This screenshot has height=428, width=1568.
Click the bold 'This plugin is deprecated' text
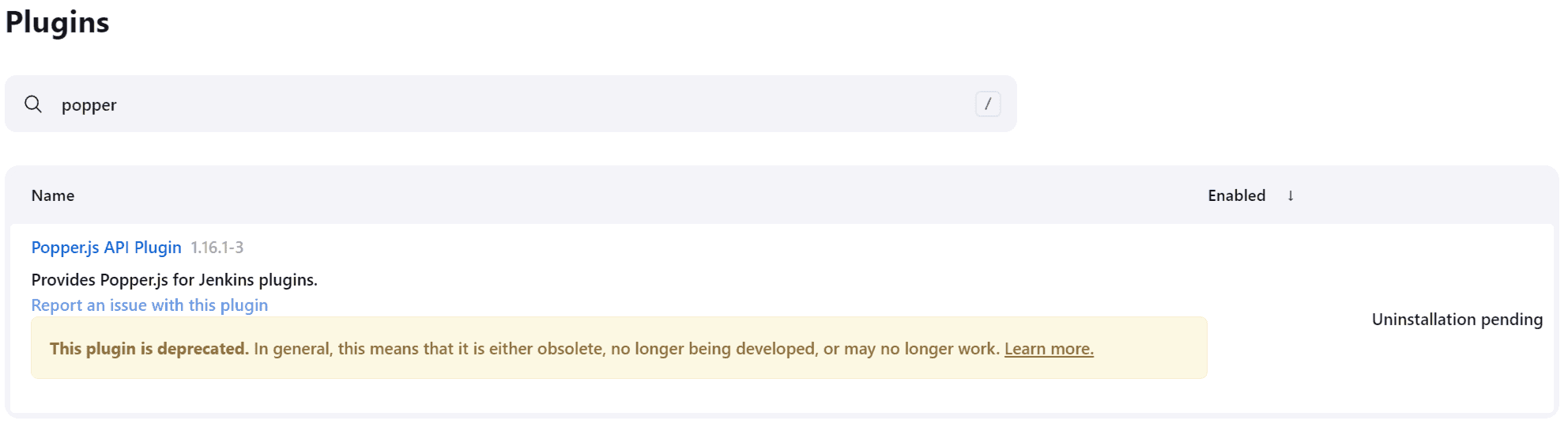pos(149,349)
